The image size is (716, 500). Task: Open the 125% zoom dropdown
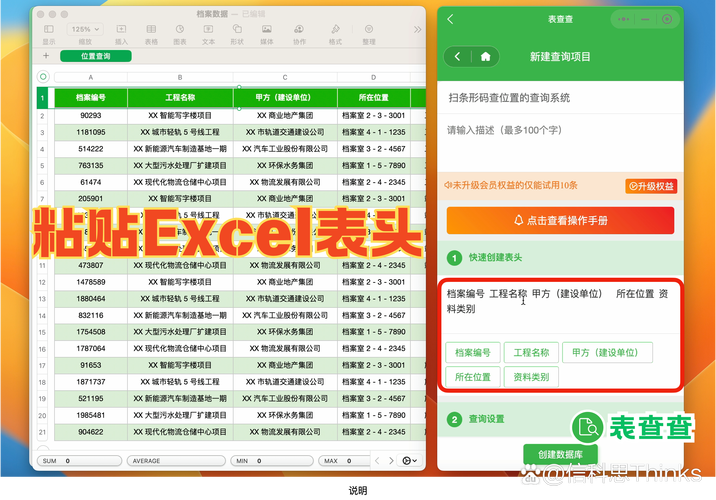tap(85, 29)
